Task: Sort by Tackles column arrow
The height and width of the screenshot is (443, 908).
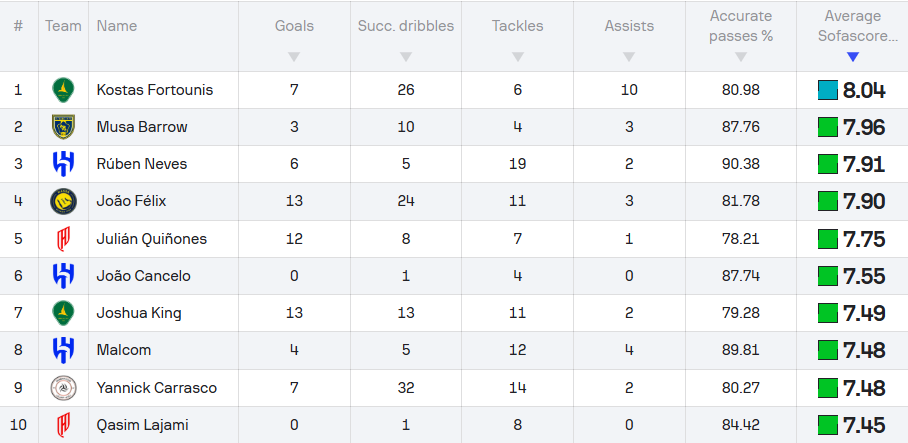Action: pos(517,57)
